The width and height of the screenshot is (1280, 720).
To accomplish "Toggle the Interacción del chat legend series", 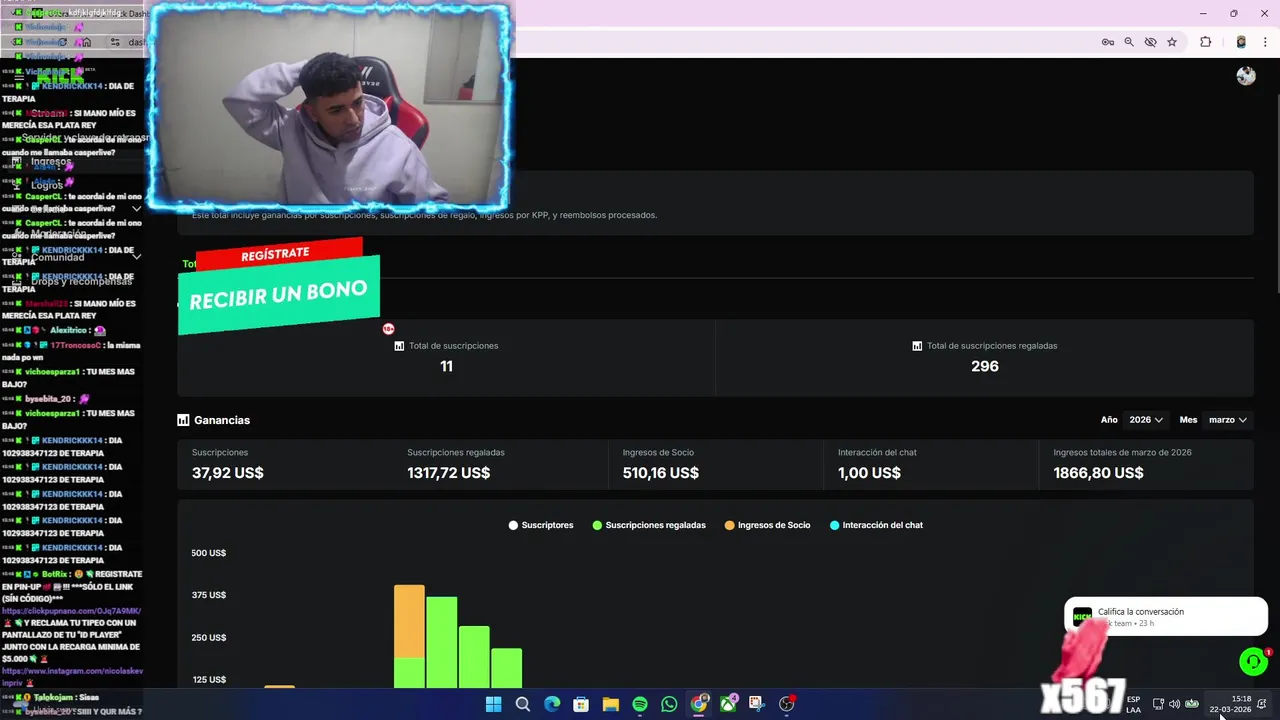I will click(876, 525).
